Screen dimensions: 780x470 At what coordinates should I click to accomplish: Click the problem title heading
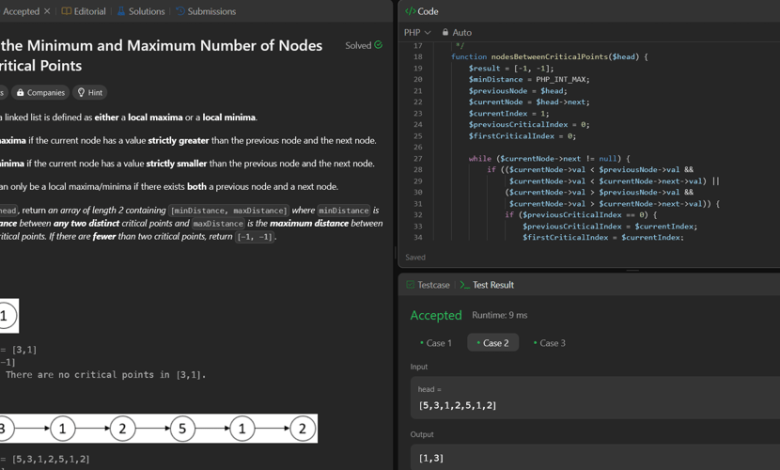tap(161, 56)
